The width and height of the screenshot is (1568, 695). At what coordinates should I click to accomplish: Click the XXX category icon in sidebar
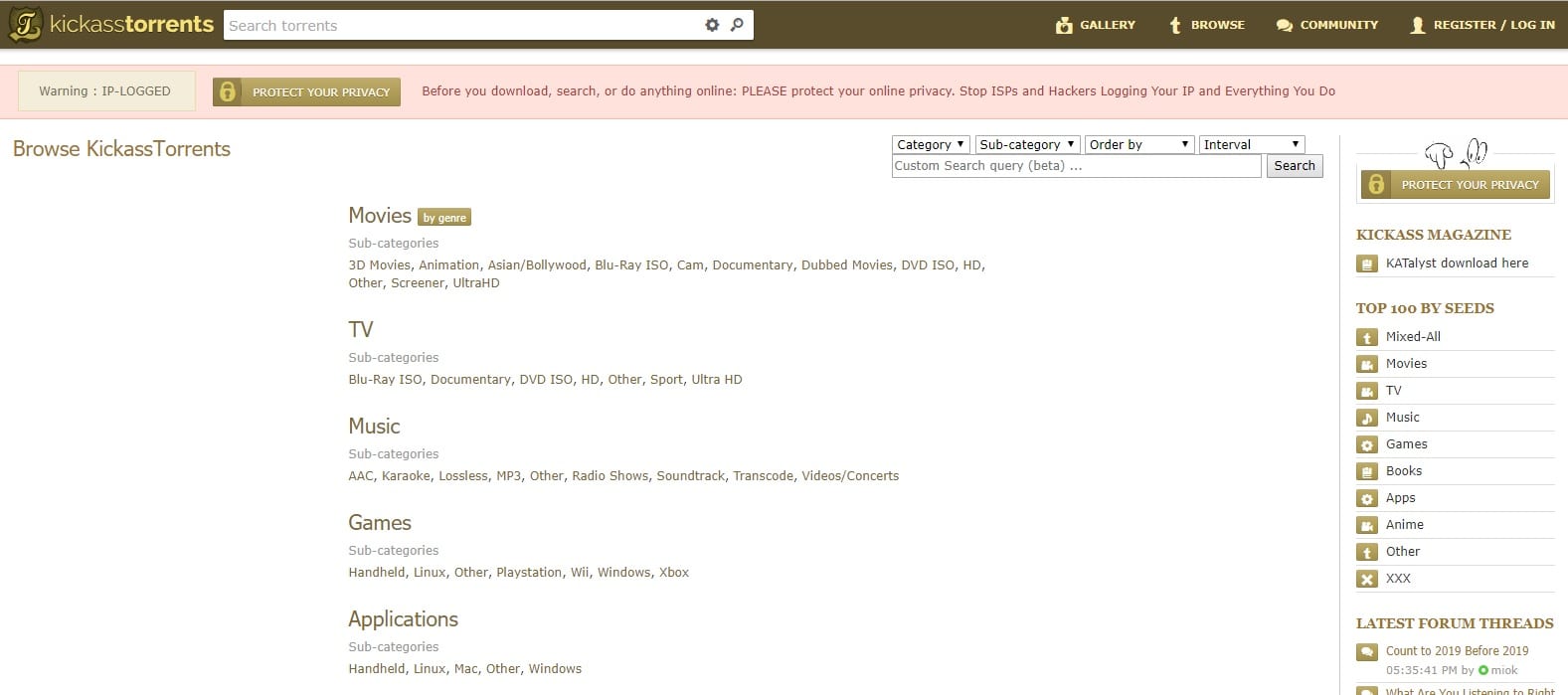pyautogui.click(x=1367, y=579)
